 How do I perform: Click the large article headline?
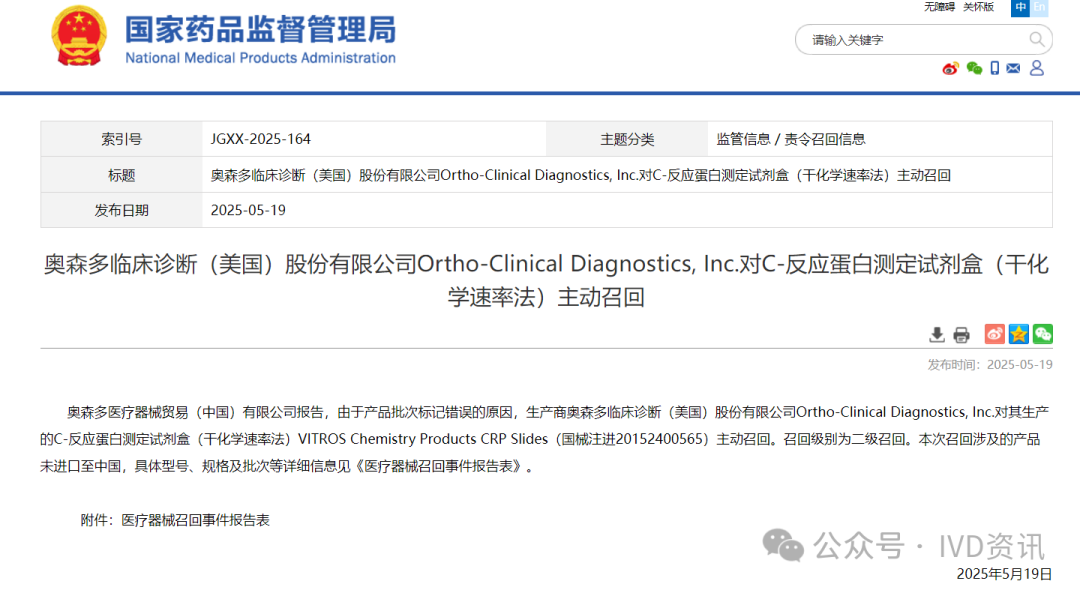point(546,280)
